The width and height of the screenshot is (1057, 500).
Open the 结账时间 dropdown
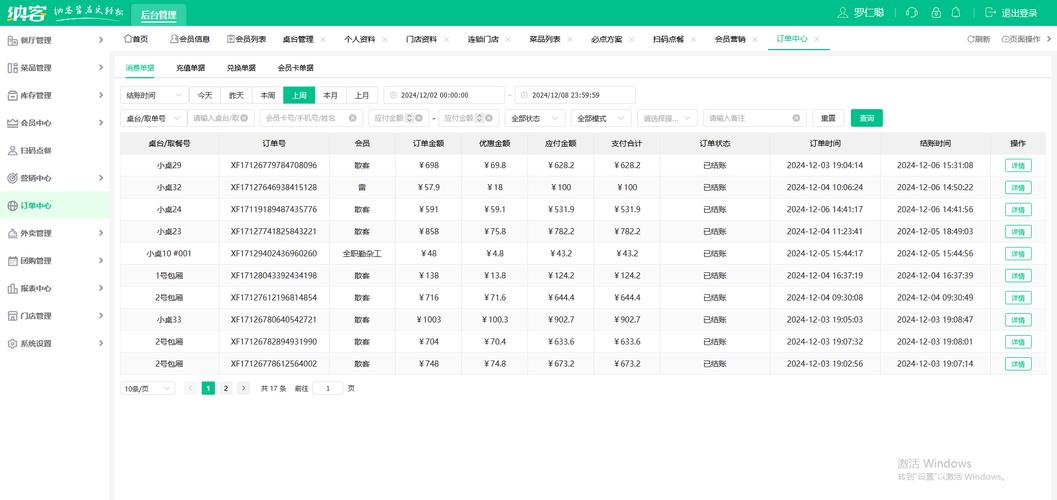click(154, 95)
